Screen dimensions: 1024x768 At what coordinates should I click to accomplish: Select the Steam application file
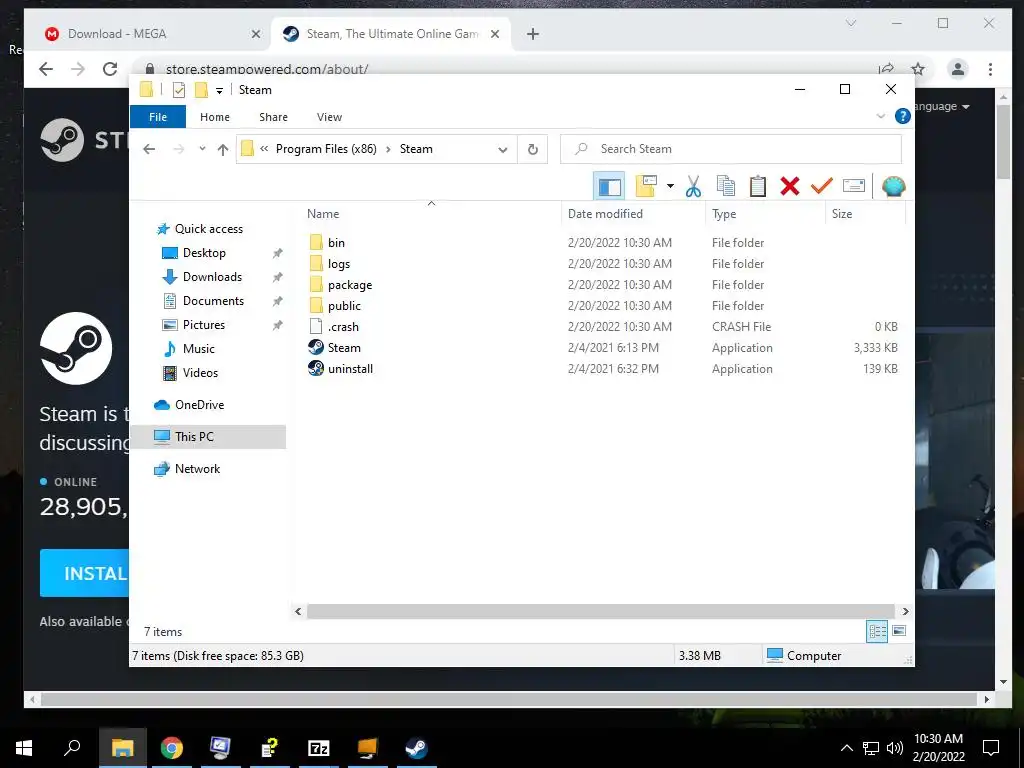(x=344, y=347)
